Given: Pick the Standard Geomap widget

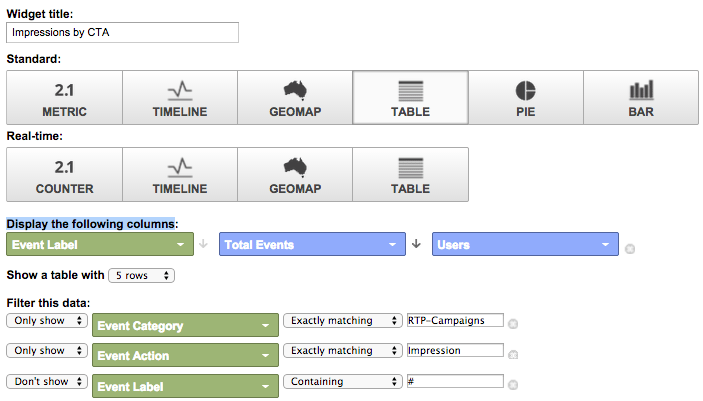Looking at the screenshot, I should [x=295, y=98].
